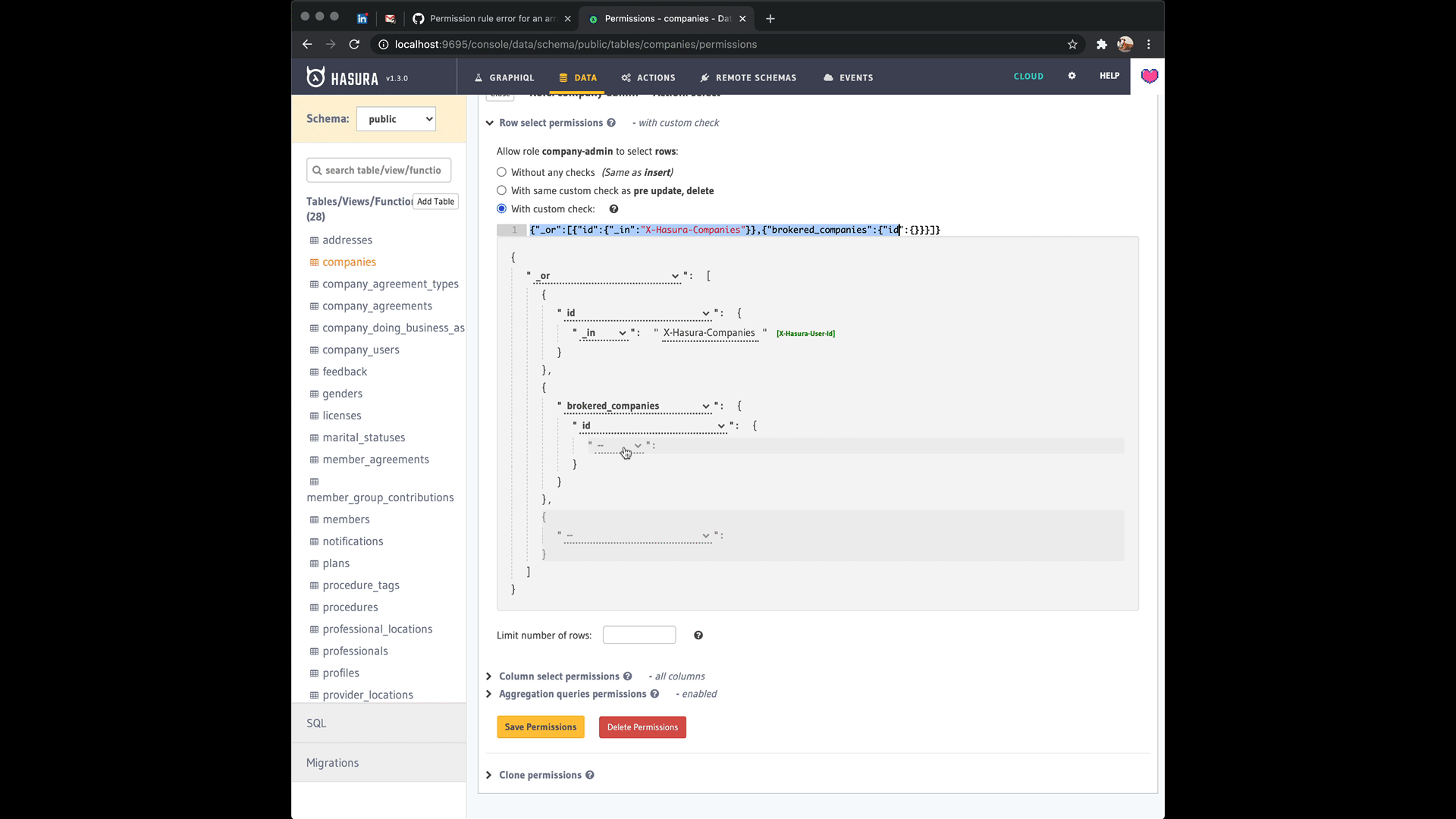
Task: Click inside the Limit number of rows field
Action: coord(639,635)
